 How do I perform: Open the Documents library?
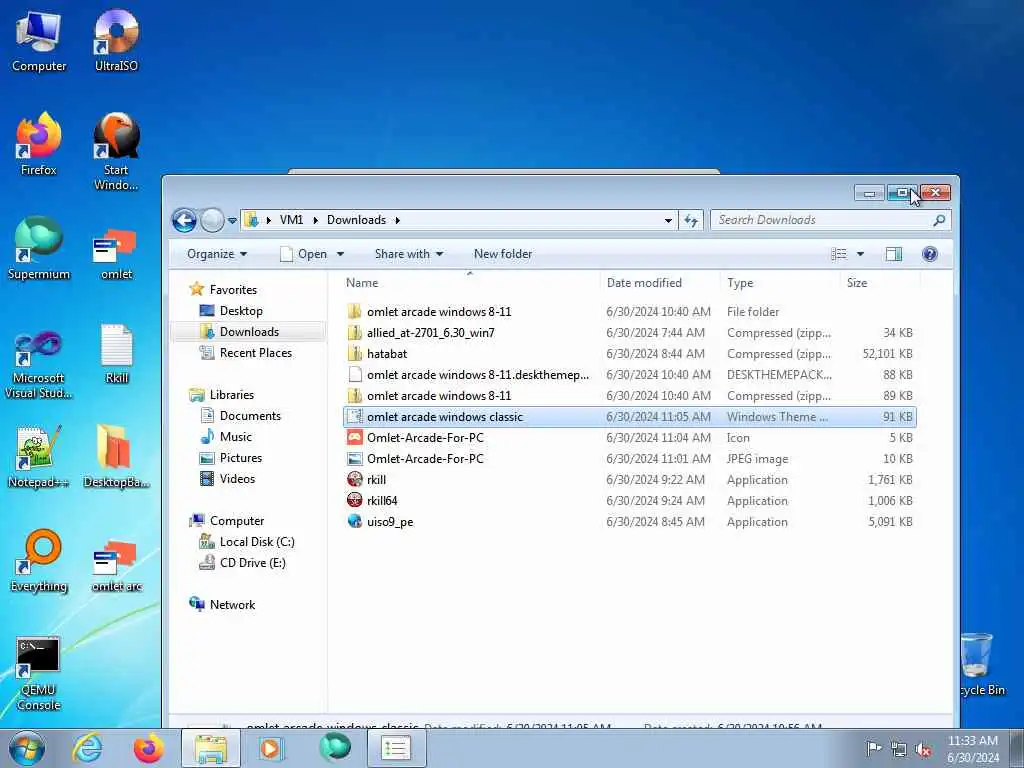coord(250,415)
